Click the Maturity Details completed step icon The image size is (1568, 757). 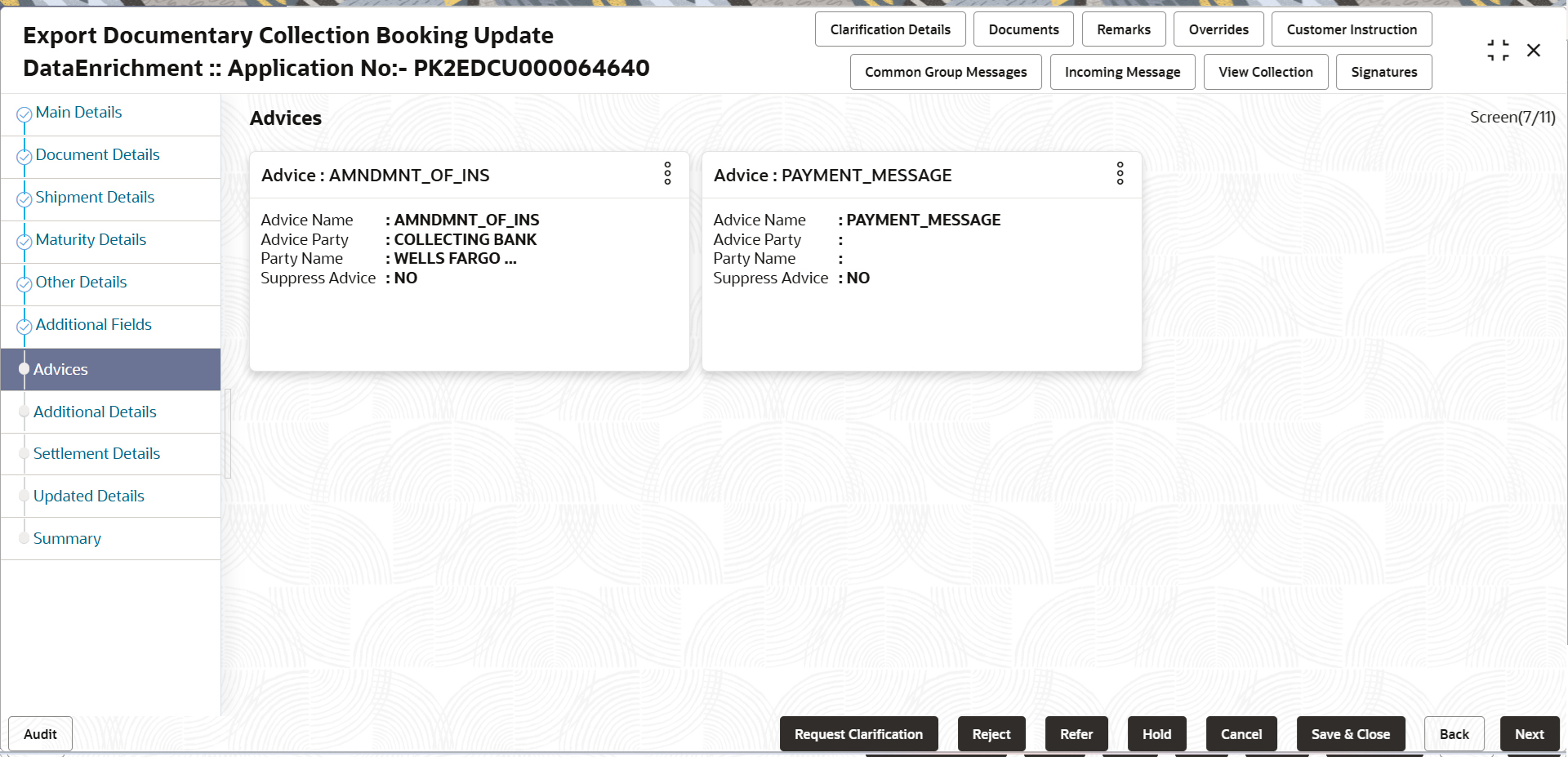click(x=24, y=242)
